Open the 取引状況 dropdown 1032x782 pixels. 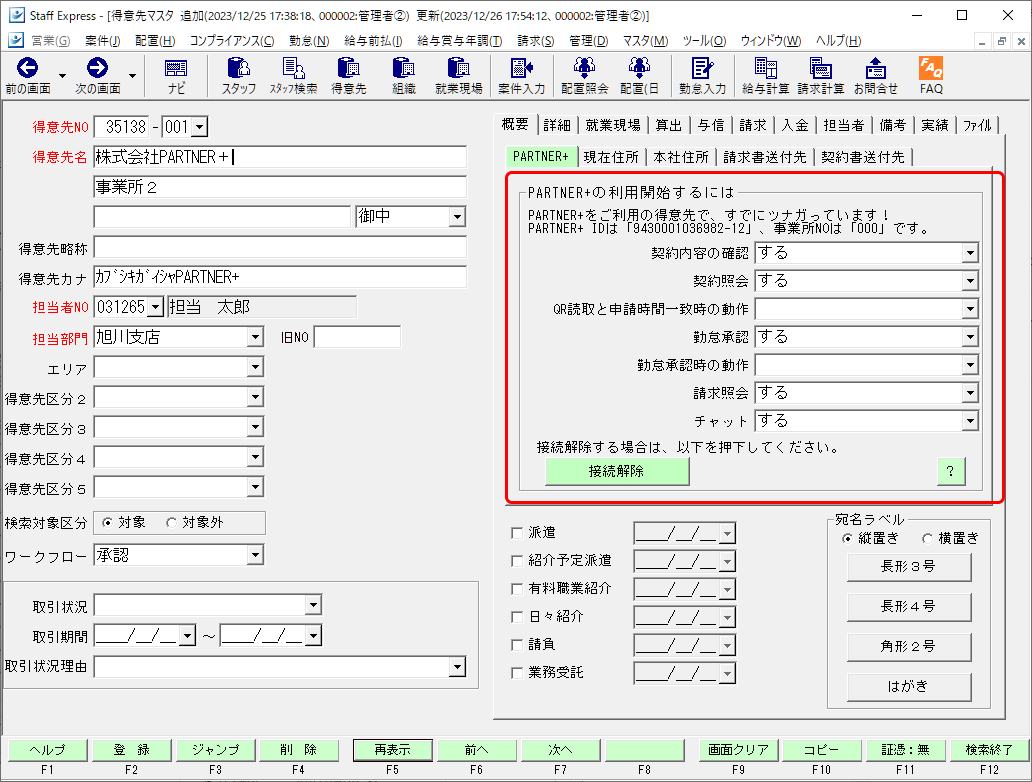pos(313,605)
